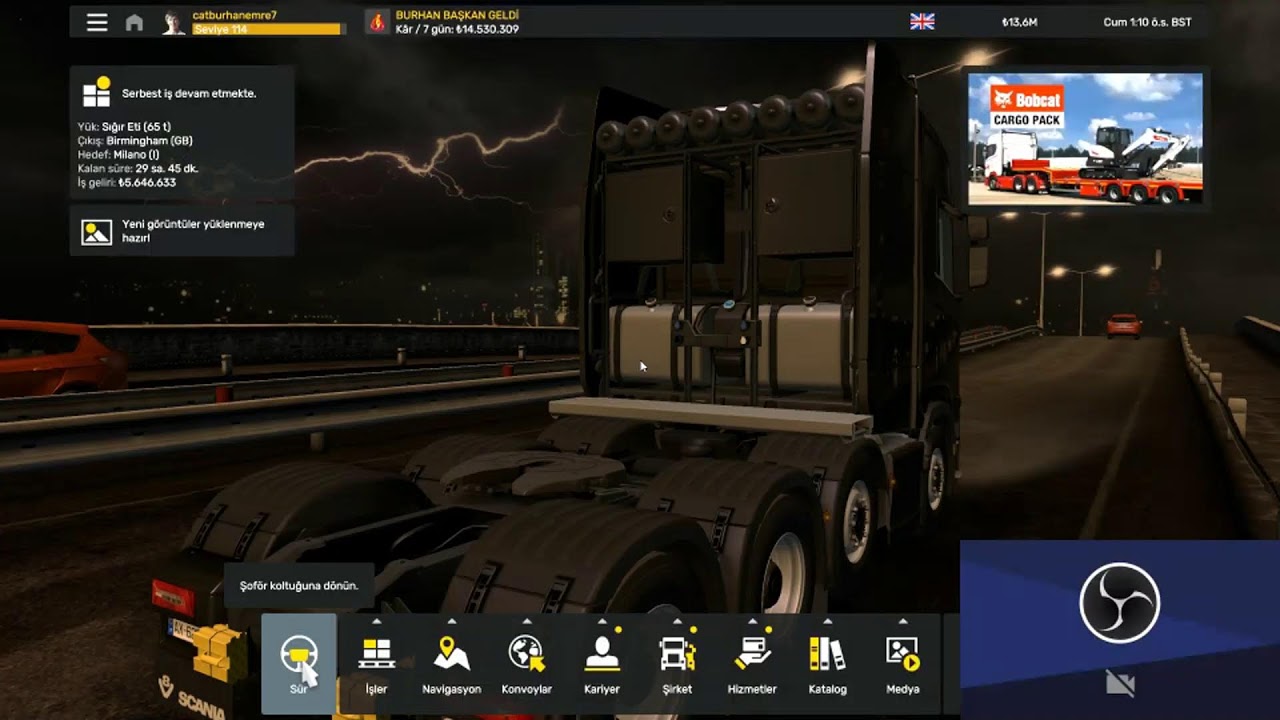Click the company name BURHAN BAŞKAN GELDİ

(x=457, y=15)
